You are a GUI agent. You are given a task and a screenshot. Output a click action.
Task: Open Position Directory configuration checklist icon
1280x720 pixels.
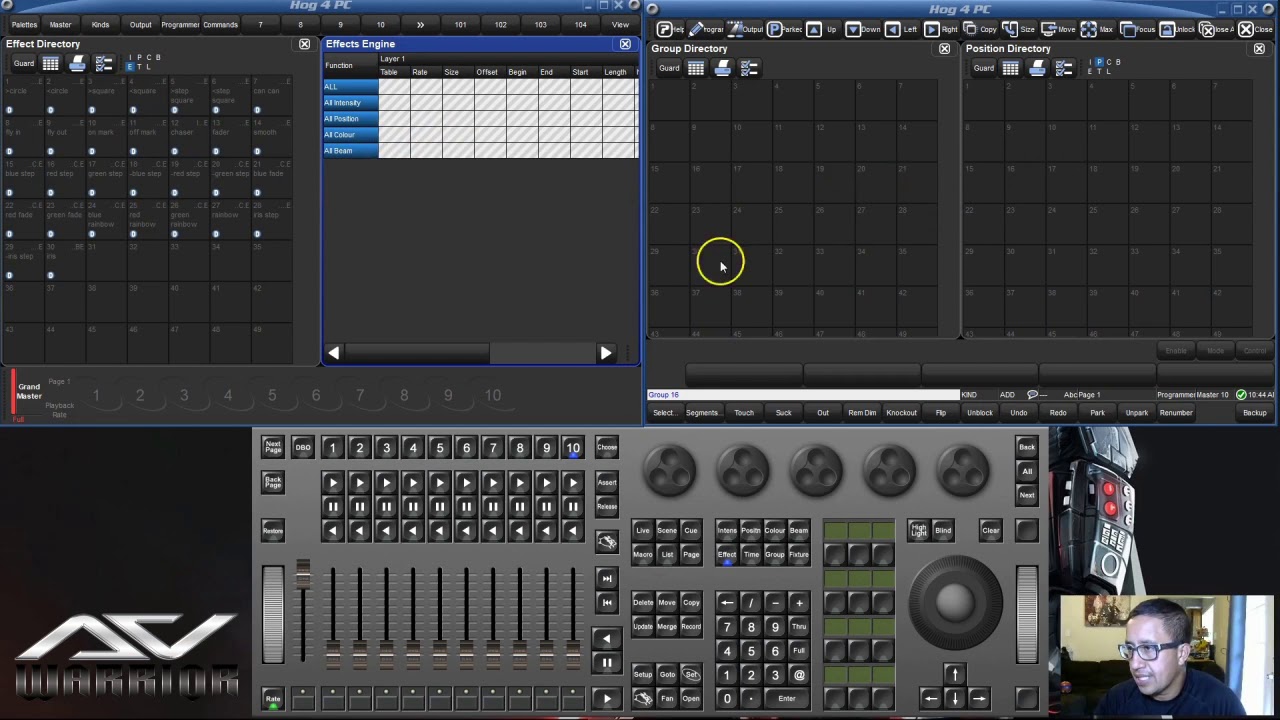1065,68
